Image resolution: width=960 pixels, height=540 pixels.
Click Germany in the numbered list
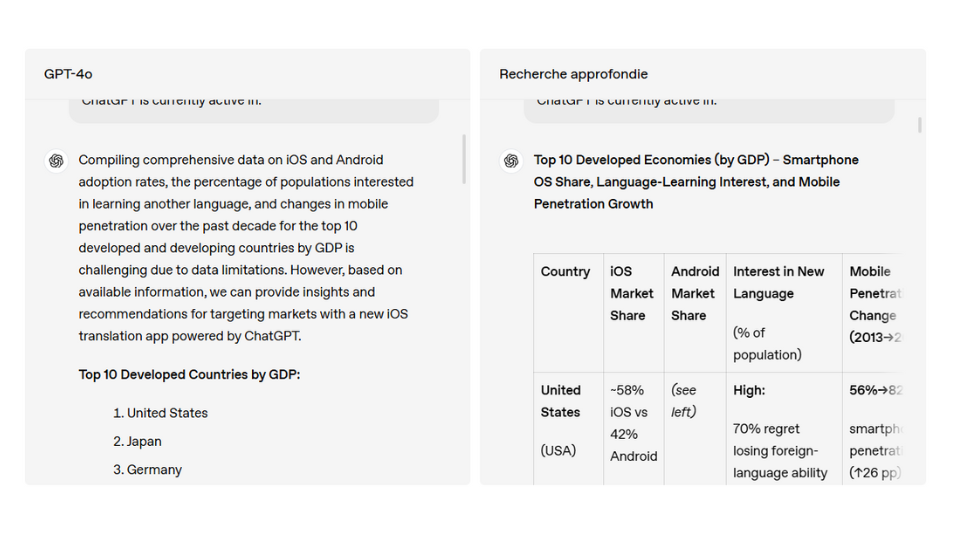(154, 470)
